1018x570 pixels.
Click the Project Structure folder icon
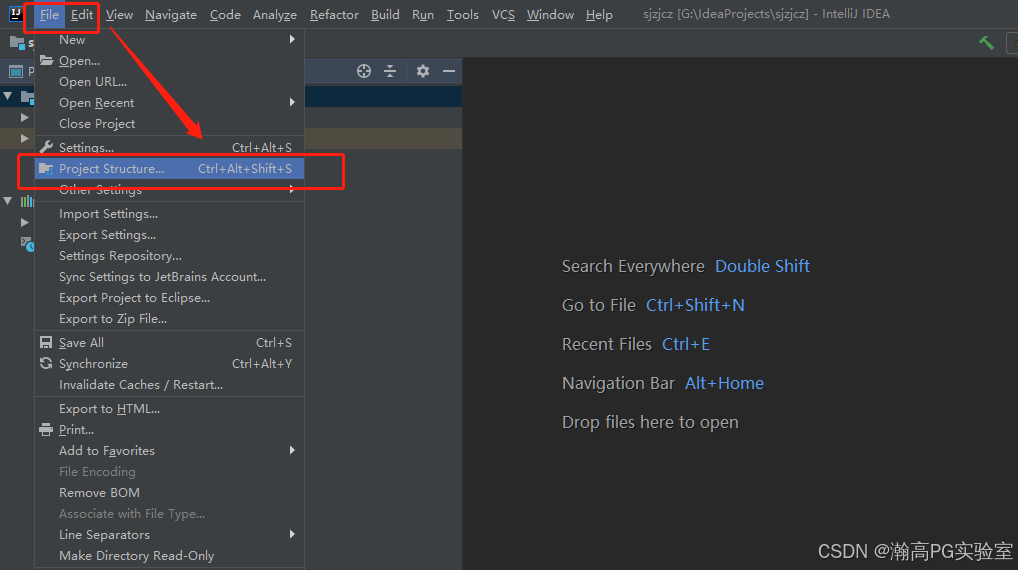click(46, 169)
